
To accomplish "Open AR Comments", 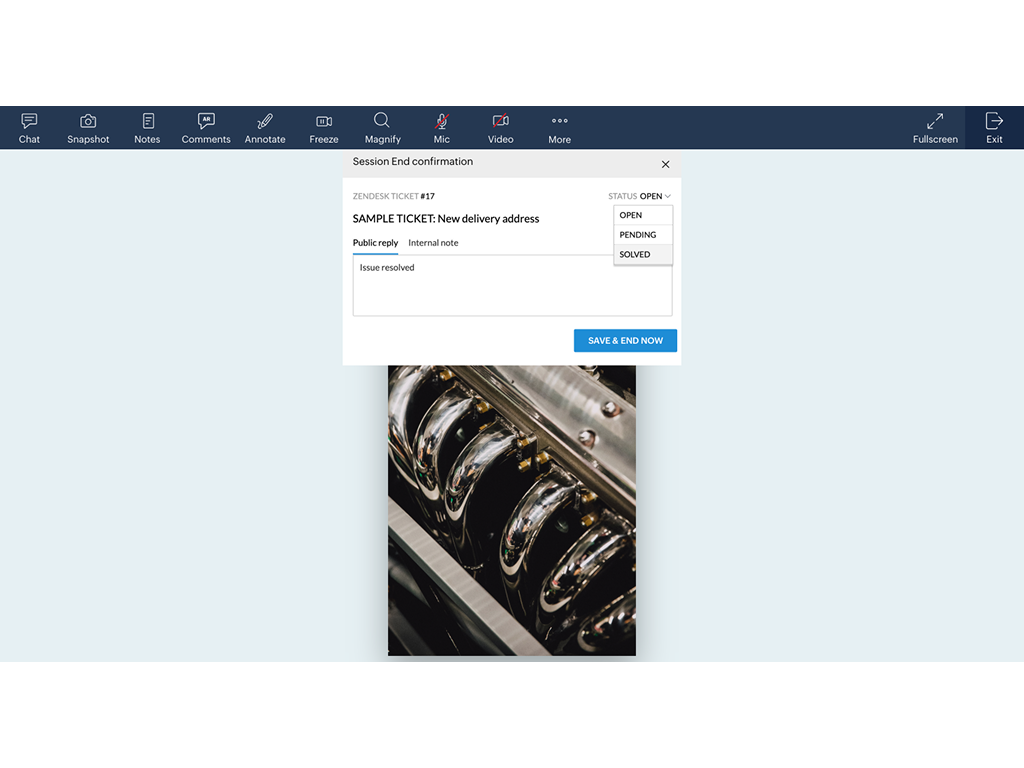I will [x=206, y=128].
